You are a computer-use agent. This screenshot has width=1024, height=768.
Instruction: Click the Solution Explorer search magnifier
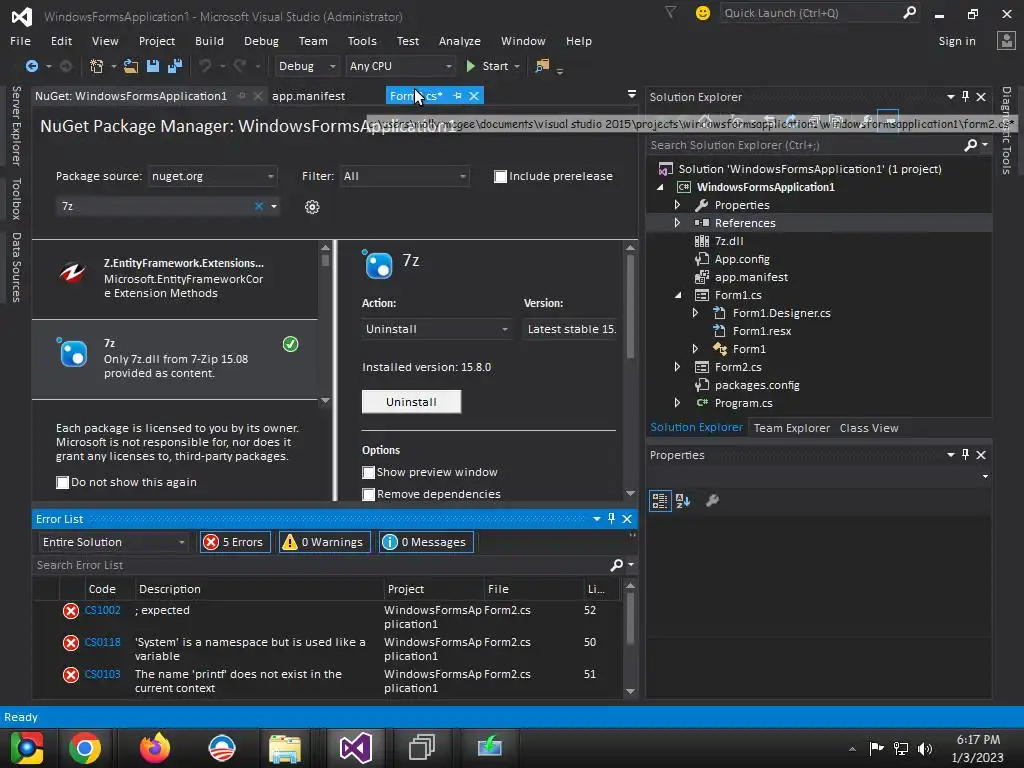coord(970,145)
